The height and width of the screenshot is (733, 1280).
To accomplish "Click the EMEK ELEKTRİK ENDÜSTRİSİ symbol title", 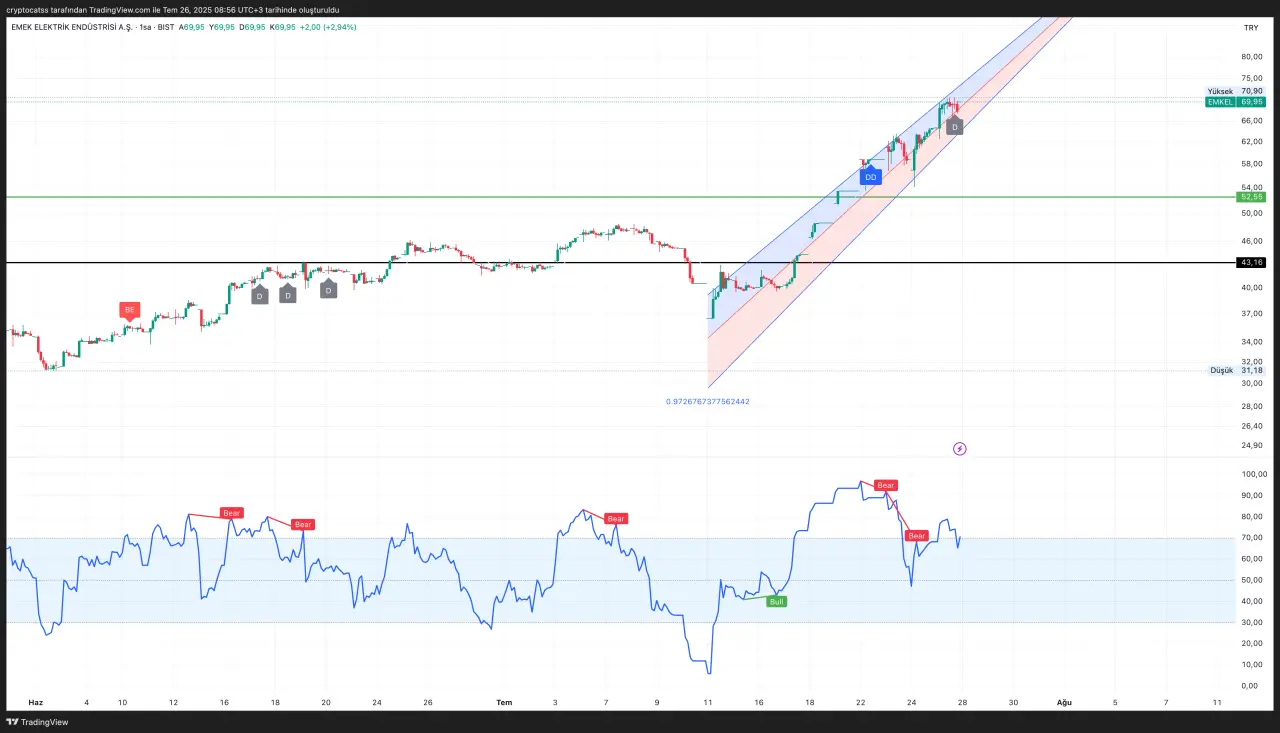I will pos(77,27).
